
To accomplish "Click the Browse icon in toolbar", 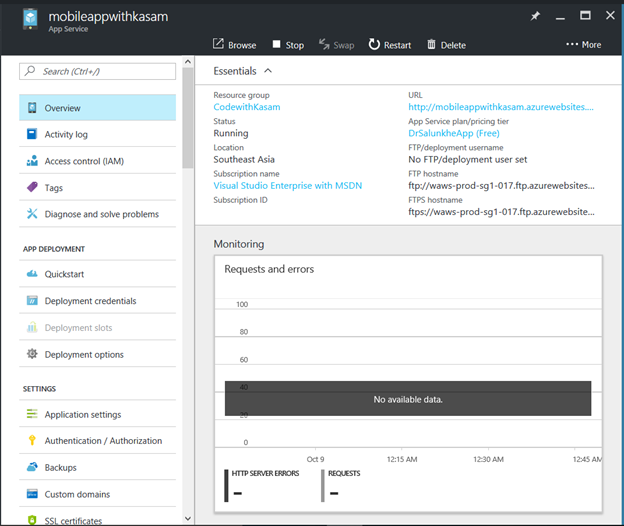I will [218, 45].
